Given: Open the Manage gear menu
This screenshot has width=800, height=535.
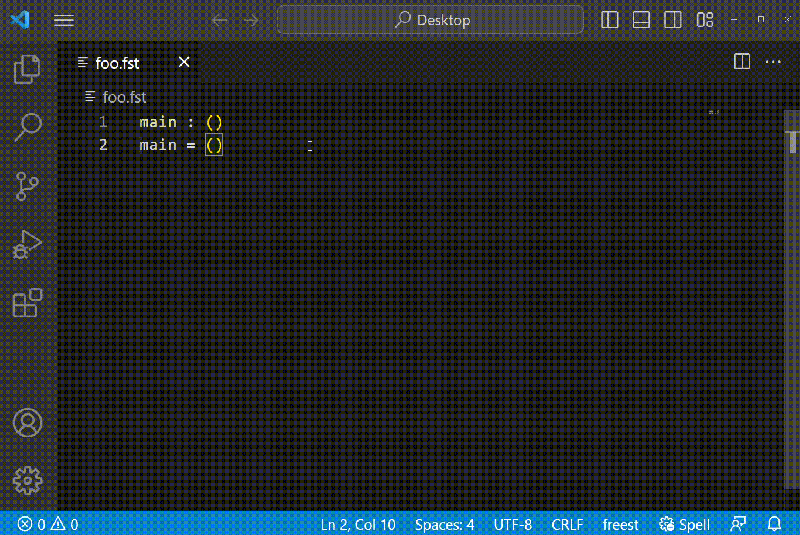Looking at the screenshot, I should click(x=28, y=480).
